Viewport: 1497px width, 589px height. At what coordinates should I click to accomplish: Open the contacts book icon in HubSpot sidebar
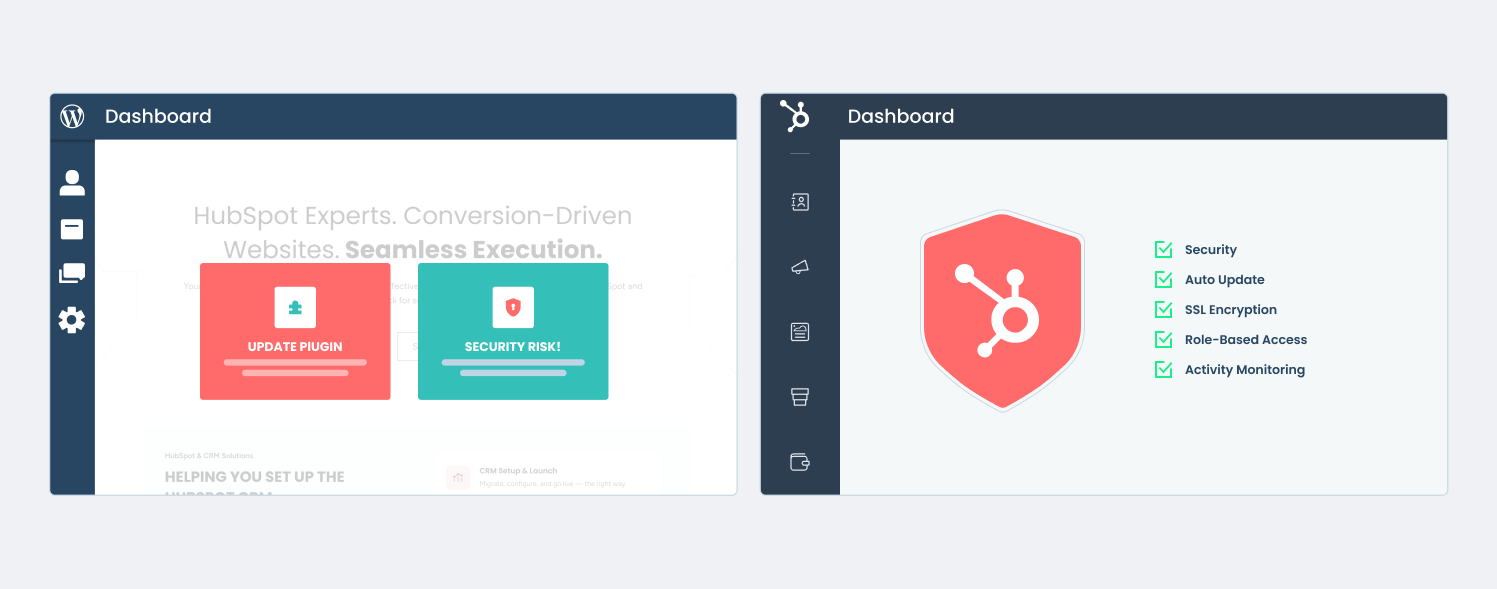tap(800, 202)
